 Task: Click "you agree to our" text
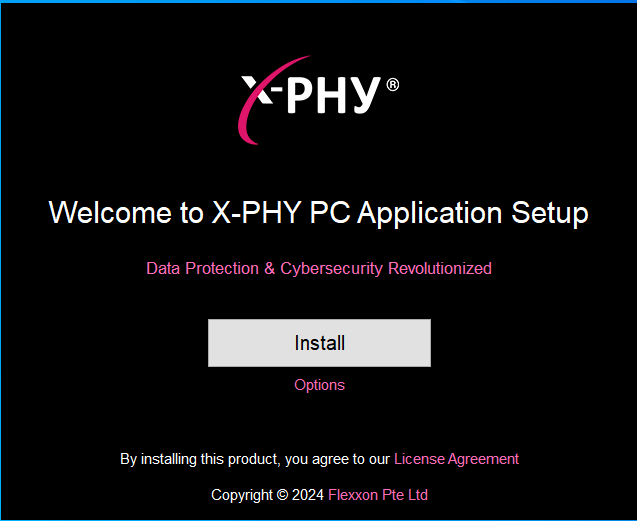pos(337,459)
